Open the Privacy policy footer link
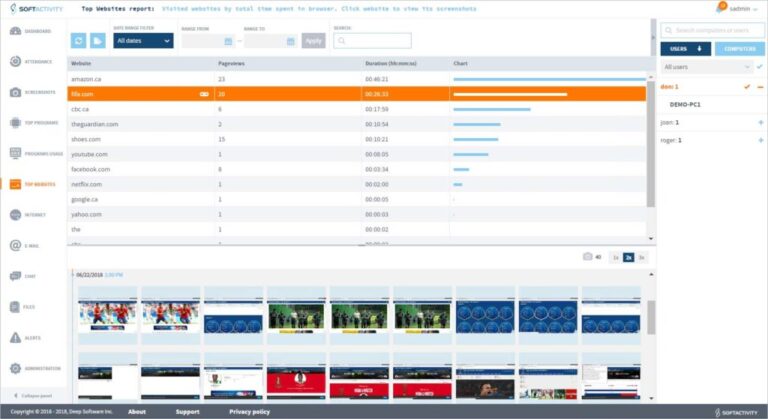This screenshot has height=419, width=768. pyautogui.click(x=249, y=412)
